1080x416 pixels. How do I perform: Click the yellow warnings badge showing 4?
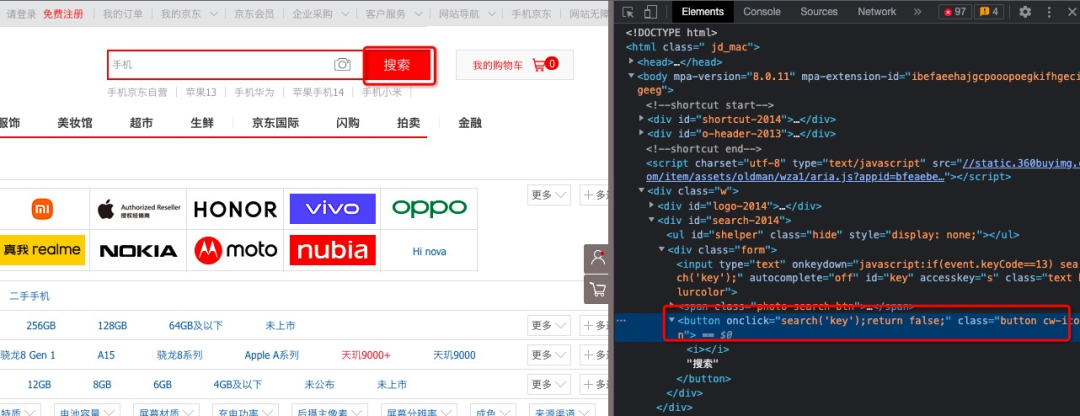(x=991, y=12)
